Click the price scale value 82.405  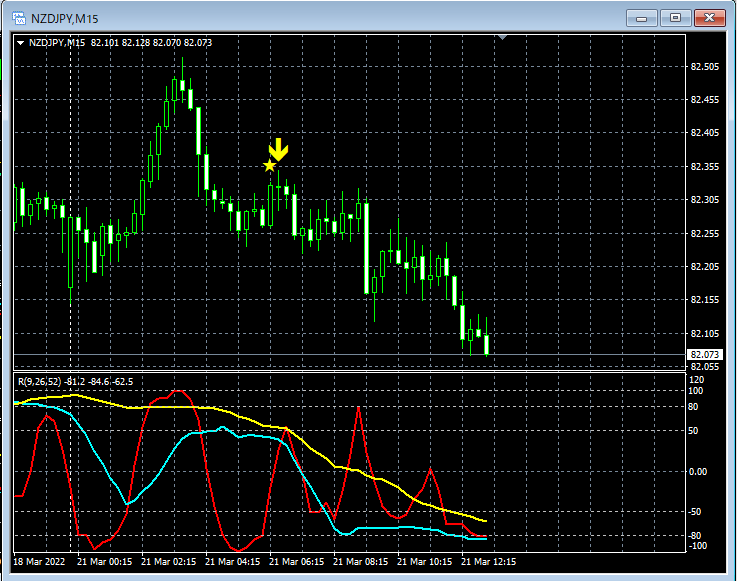coord(705,133)
